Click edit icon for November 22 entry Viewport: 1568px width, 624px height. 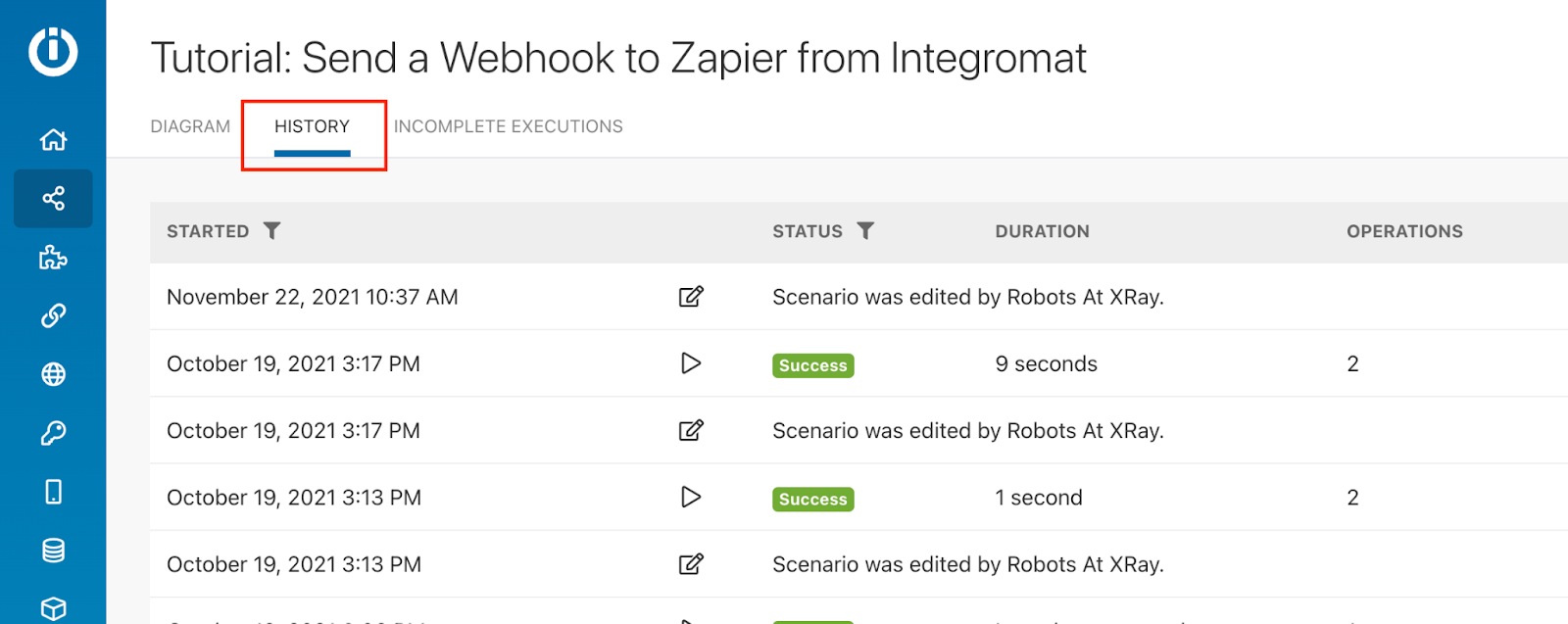[691, 297]
